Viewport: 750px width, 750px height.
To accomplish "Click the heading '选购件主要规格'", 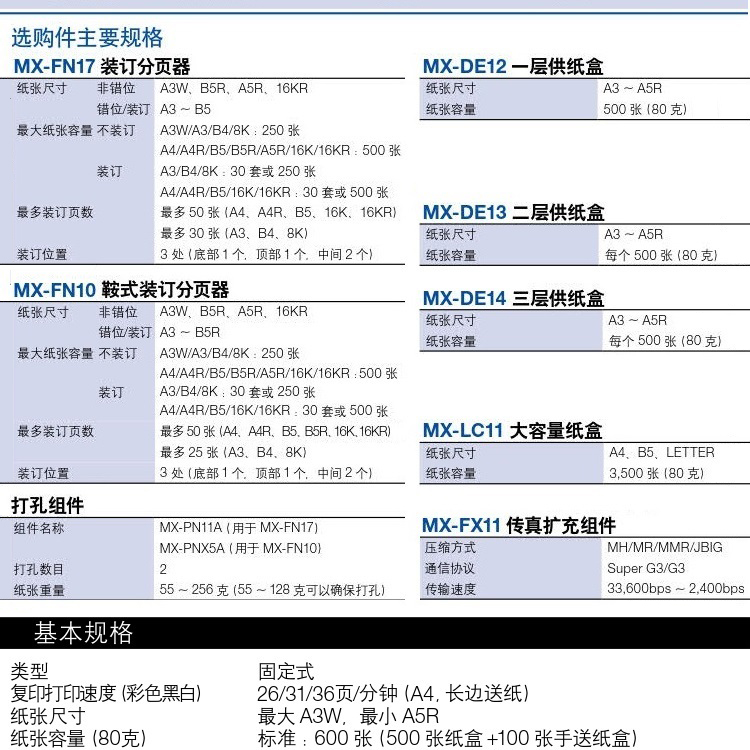I will point(87,38).
